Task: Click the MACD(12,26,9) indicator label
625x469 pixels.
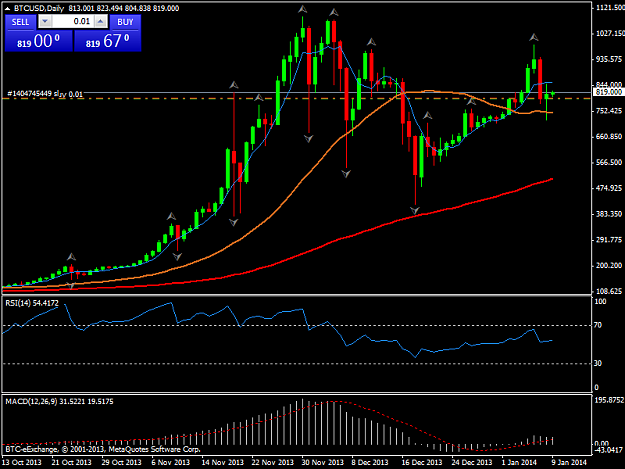Action: [x=59, y=402]
